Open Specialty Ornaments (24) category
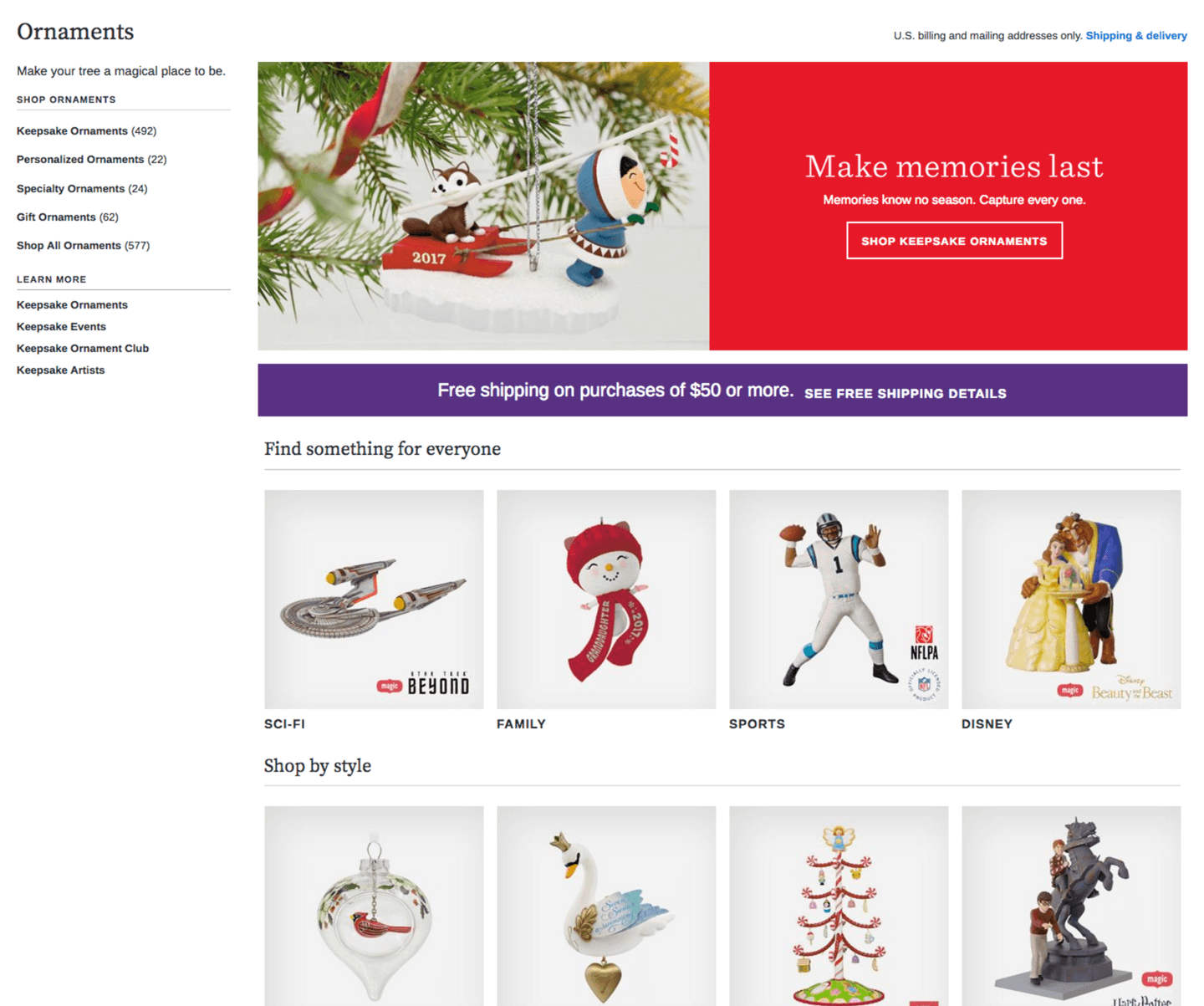1204x1006 pixels. pos(82,188)
